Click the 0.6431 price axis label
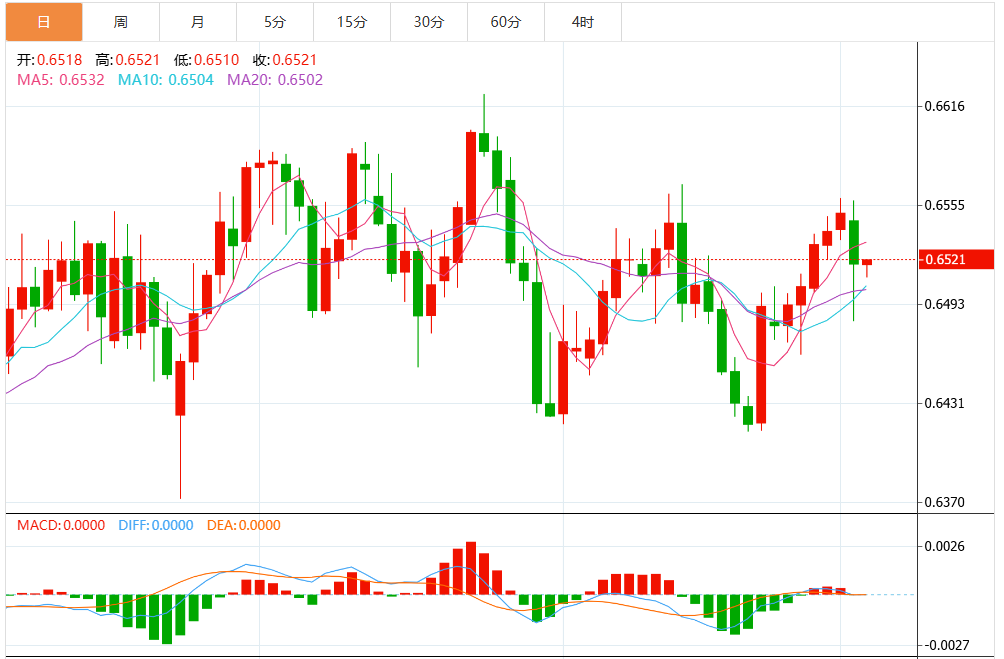 944,403
